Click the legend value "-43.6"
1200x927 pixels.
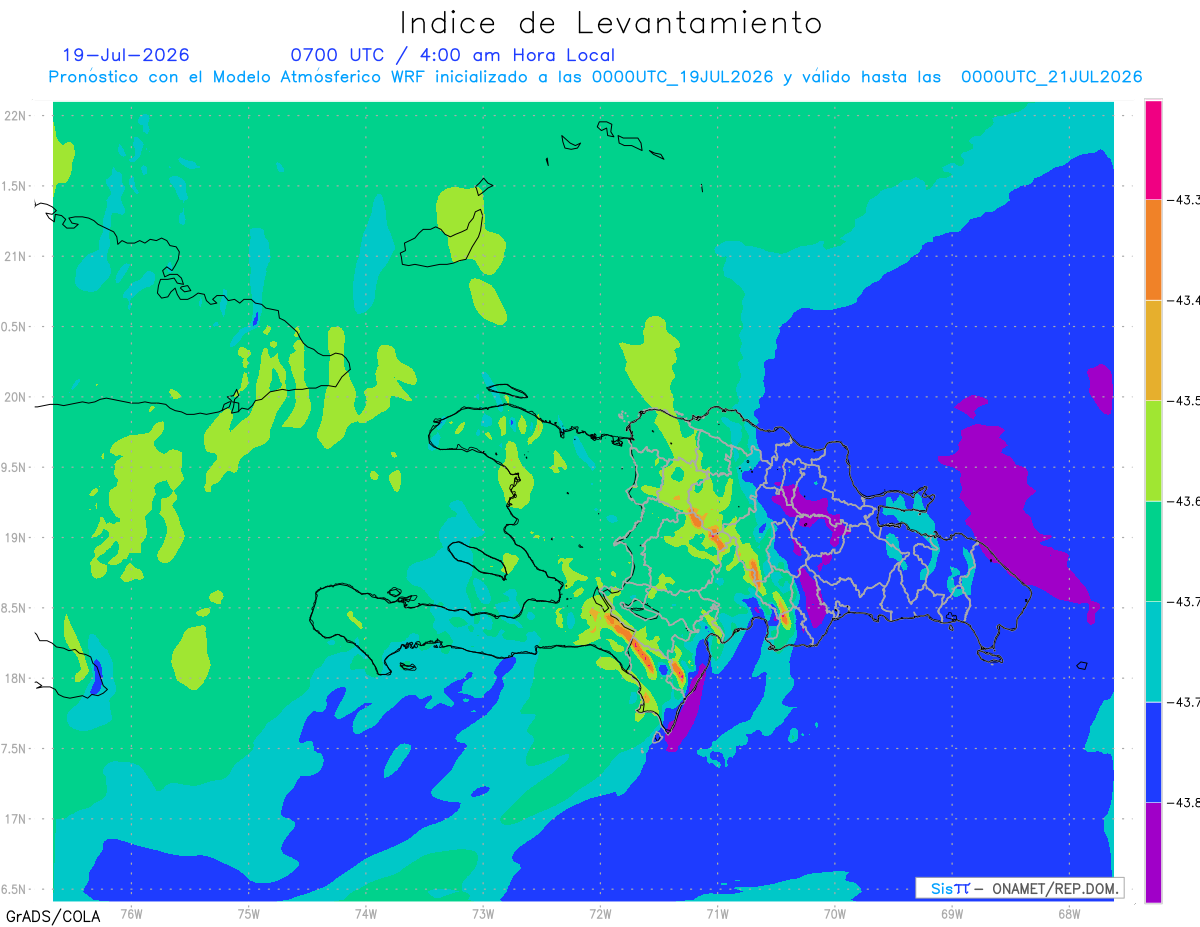click(1185, 501)
